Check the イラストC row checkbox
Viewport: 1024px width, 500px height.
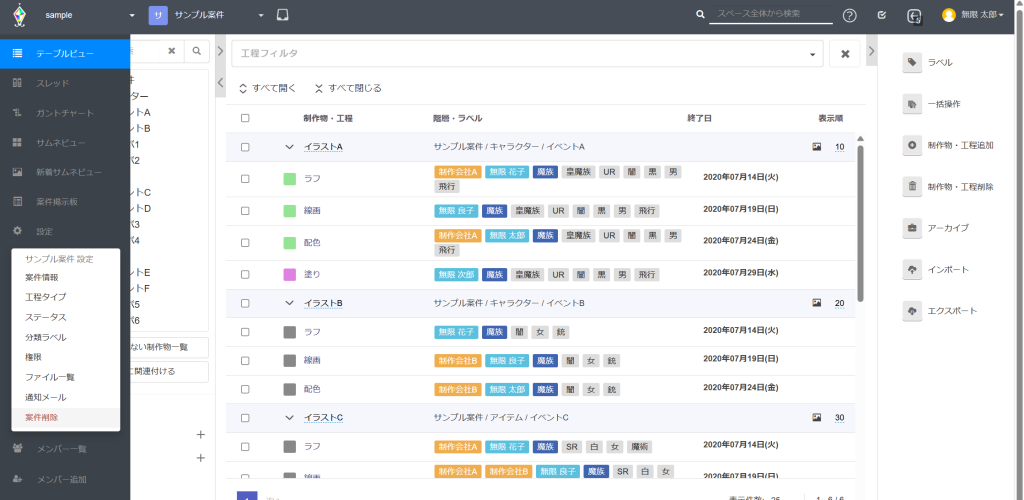(245, 417)
